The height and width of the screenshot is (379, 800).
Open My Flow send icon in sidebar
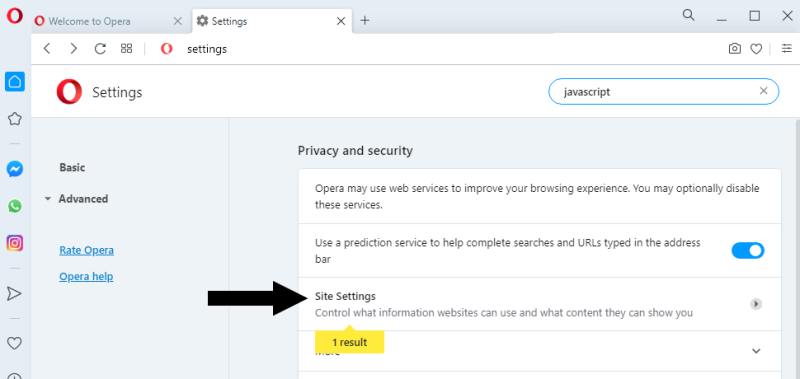coord(14,293)
